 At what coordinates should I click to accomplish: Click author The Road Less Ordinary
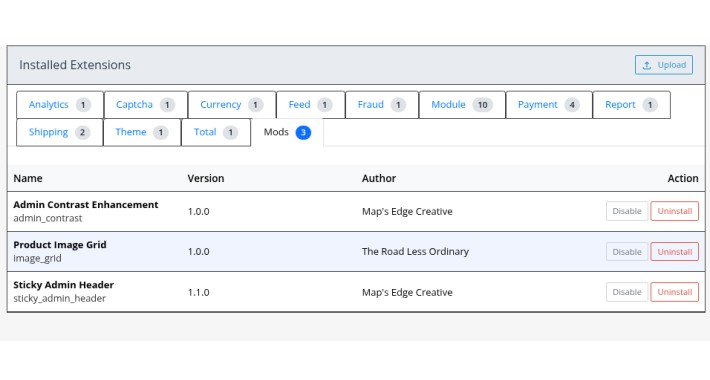[x=415, y=252]
